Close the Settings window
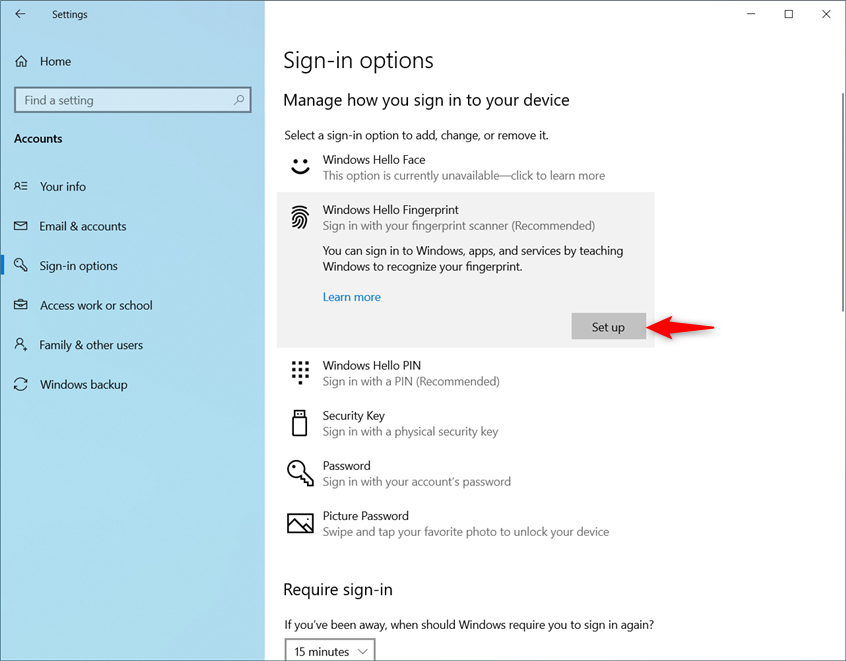 826,14
